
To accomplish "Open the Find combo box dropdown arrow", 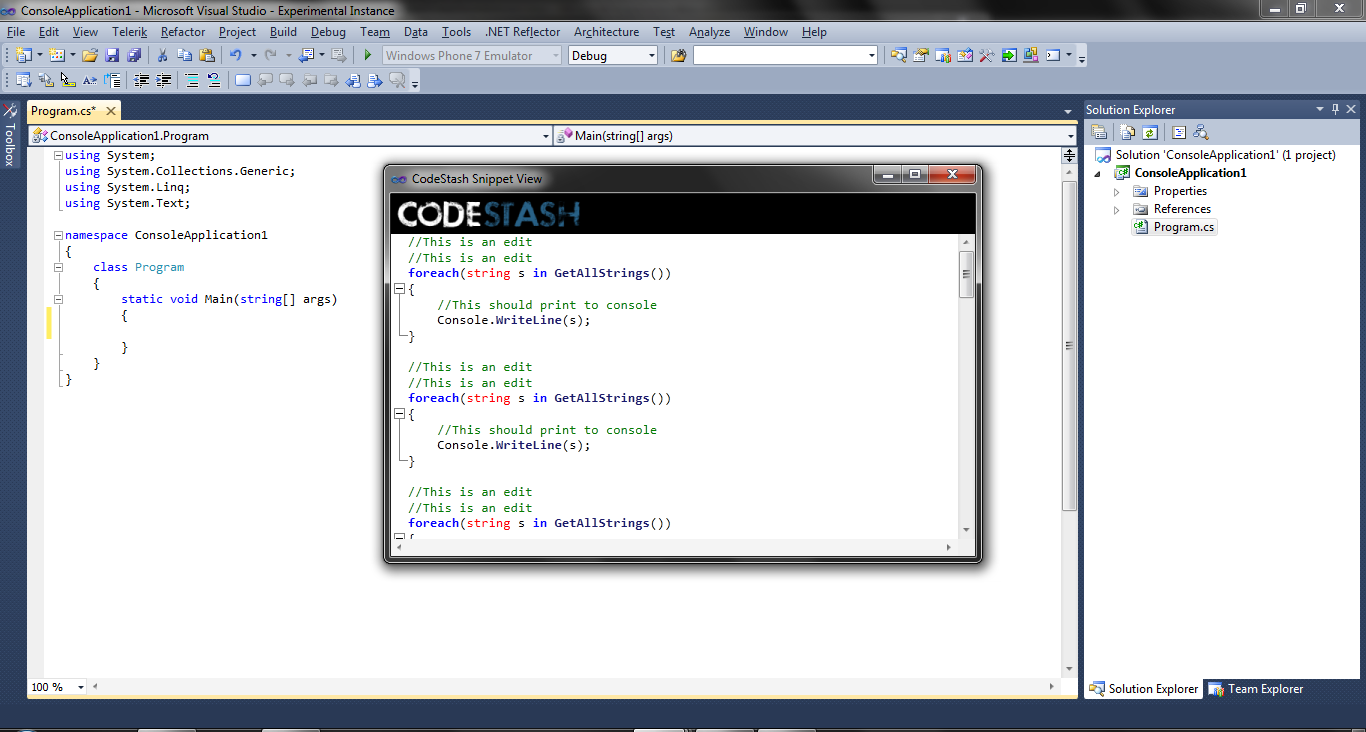I will click(x=872, y=56).
